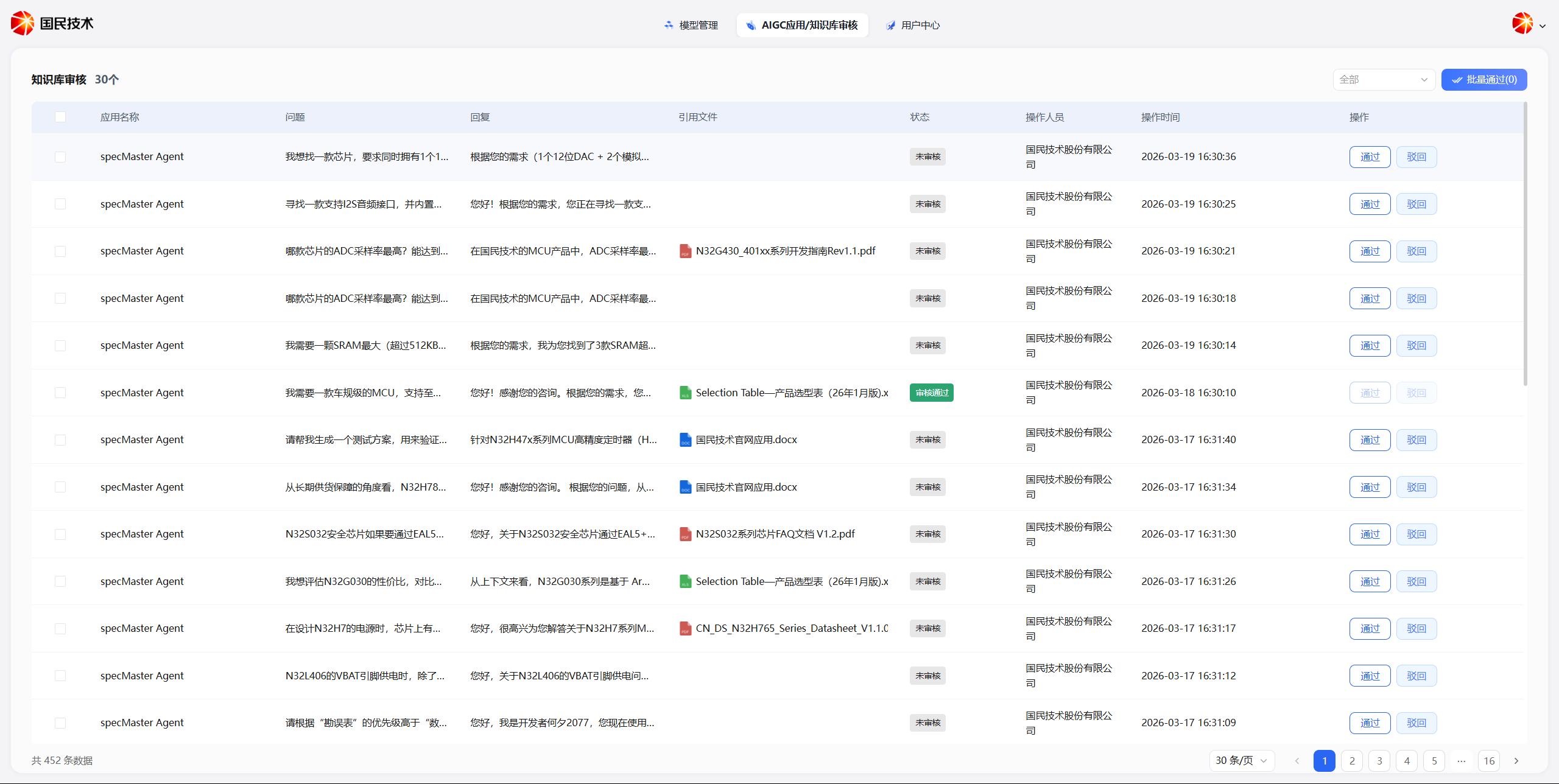Go to next page arrow in pagination

pyautogui.click(x=1516, y=761)
